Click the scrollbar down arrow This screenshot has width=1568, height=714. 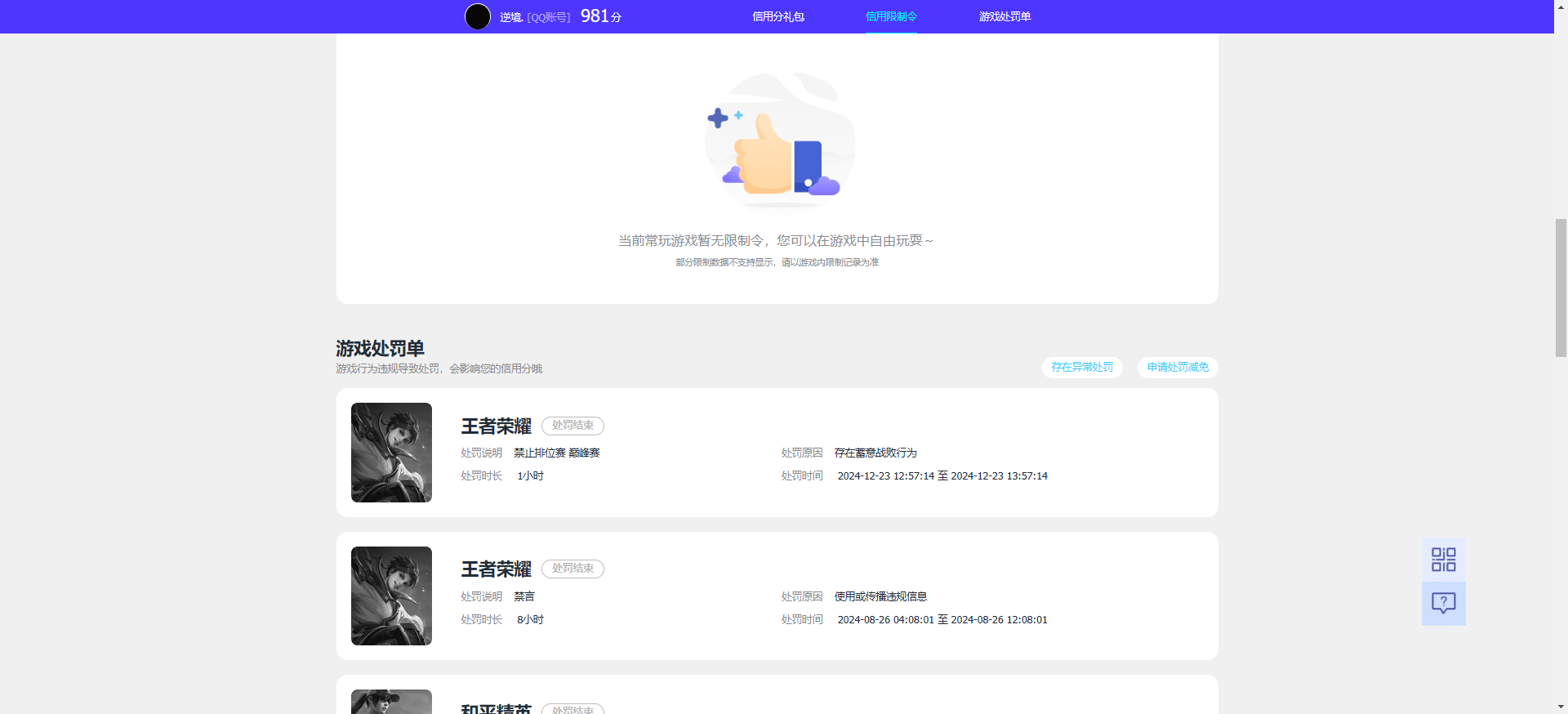click(1561, 707)
